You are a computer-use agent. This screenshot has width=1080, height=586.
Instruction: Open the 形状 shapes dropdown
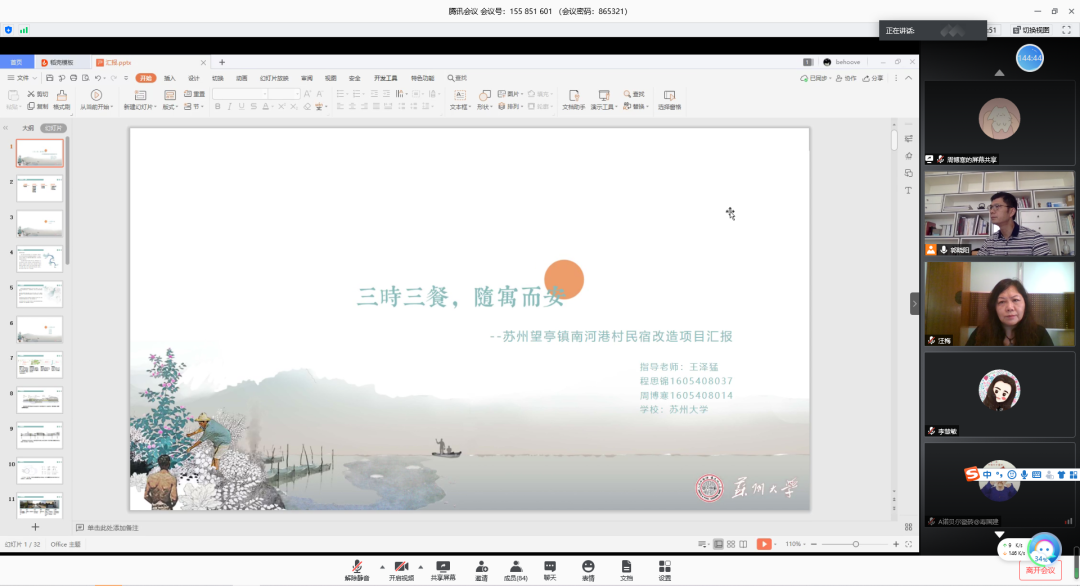(484, 100)
